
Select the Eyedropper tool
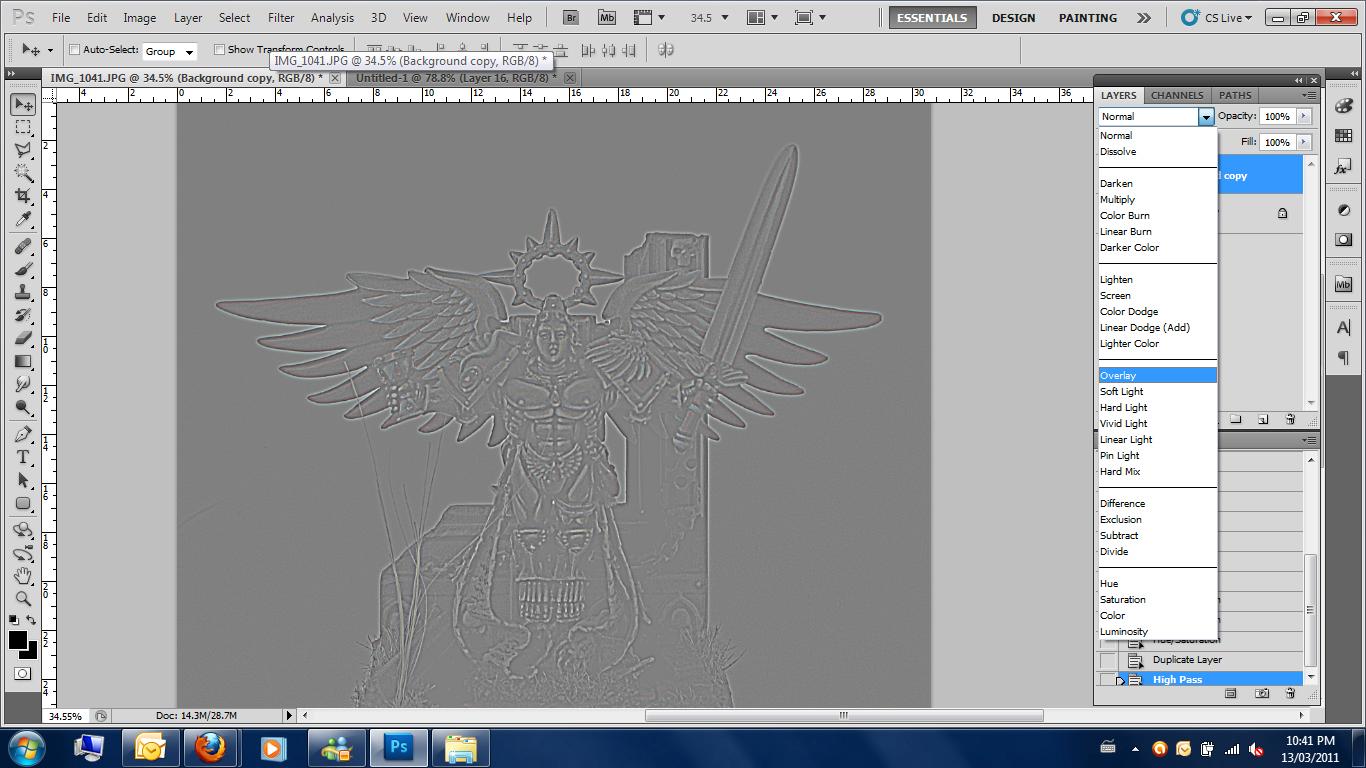(x=23, y=219)
